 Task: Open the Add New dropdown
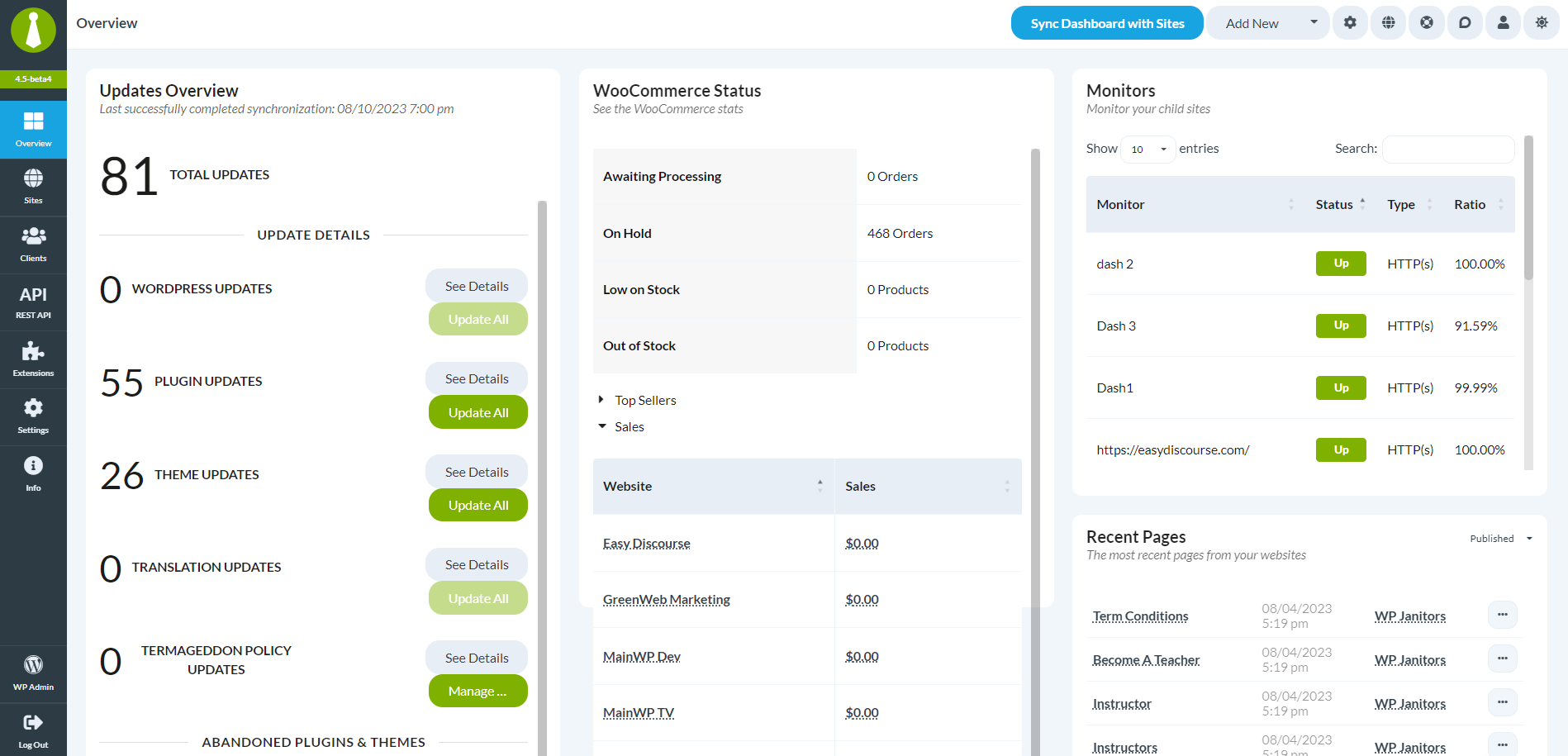[1268, 23]
